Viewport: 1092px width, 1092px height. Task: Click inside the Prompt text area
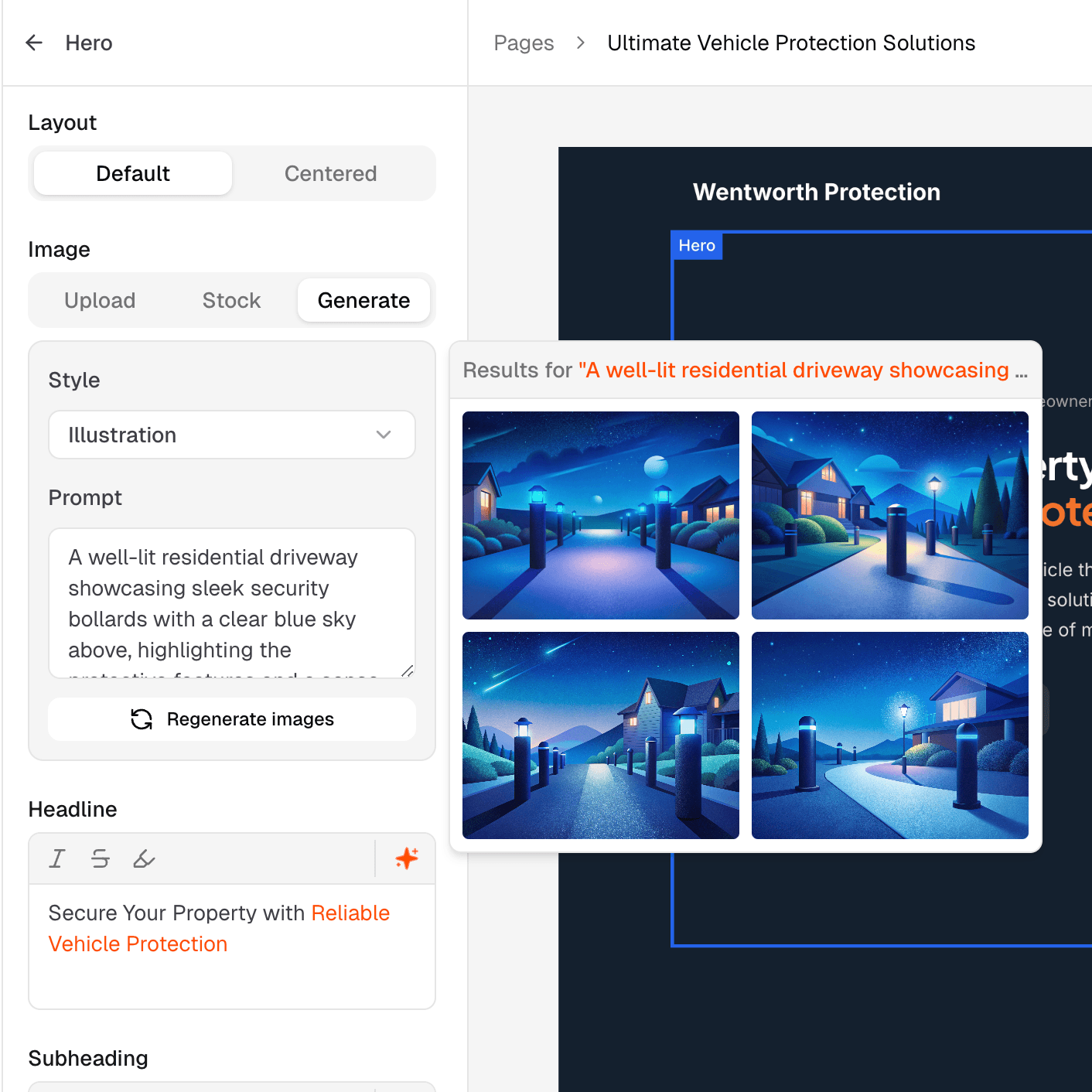[231, 603]
